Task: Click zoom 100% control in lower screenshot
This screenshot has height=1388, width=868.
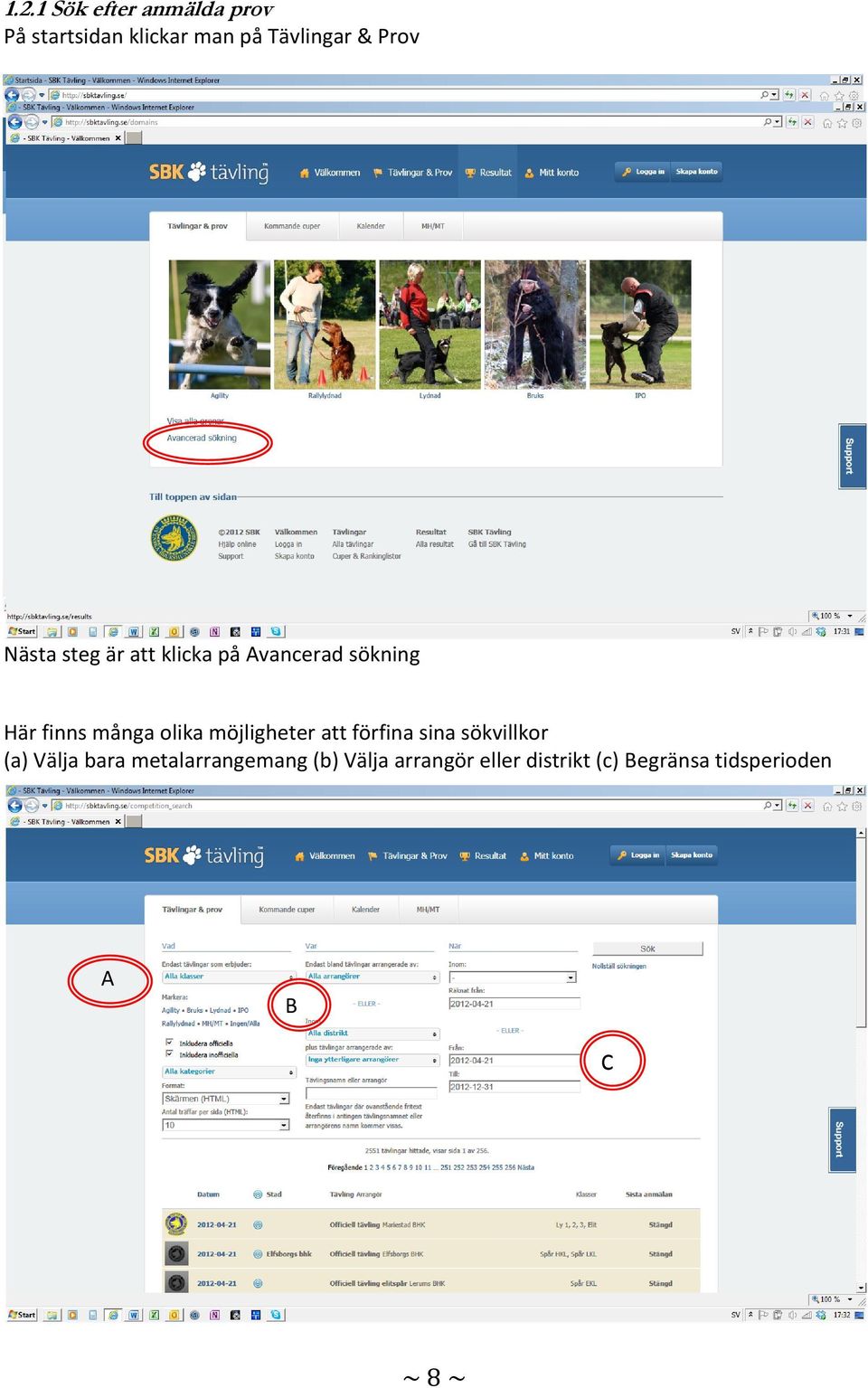Action: 832,1299
